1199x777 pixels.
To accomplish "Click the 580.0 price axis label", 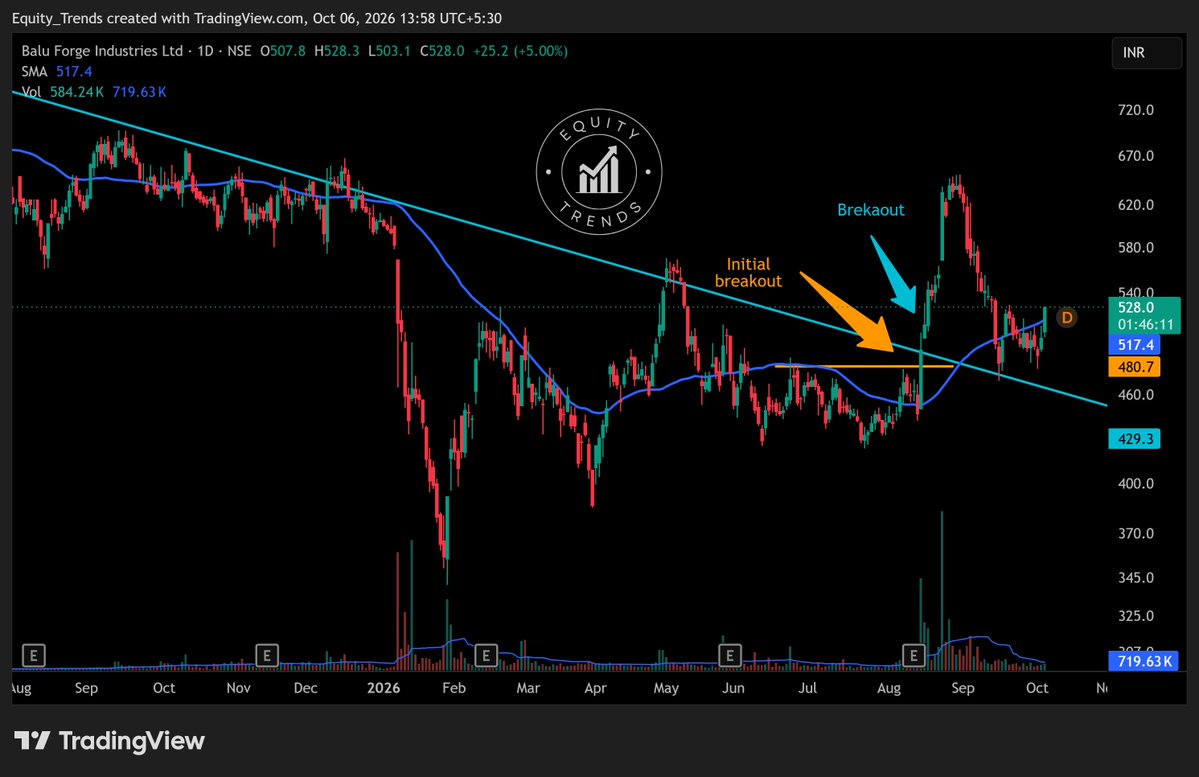I will (1136, 248).
